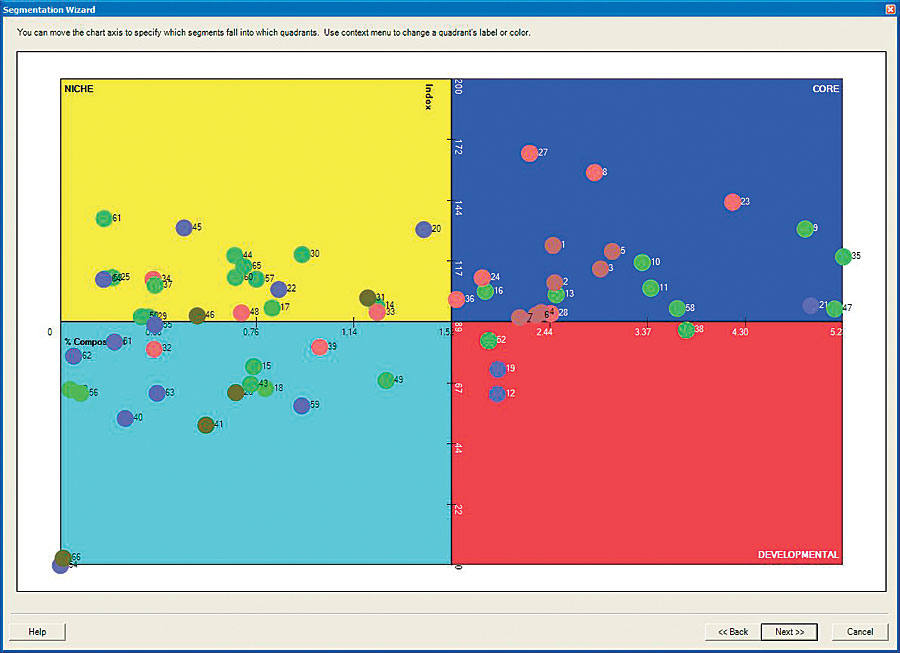
Task: Select segment 11 data point
Action: [x=650, y=288]
